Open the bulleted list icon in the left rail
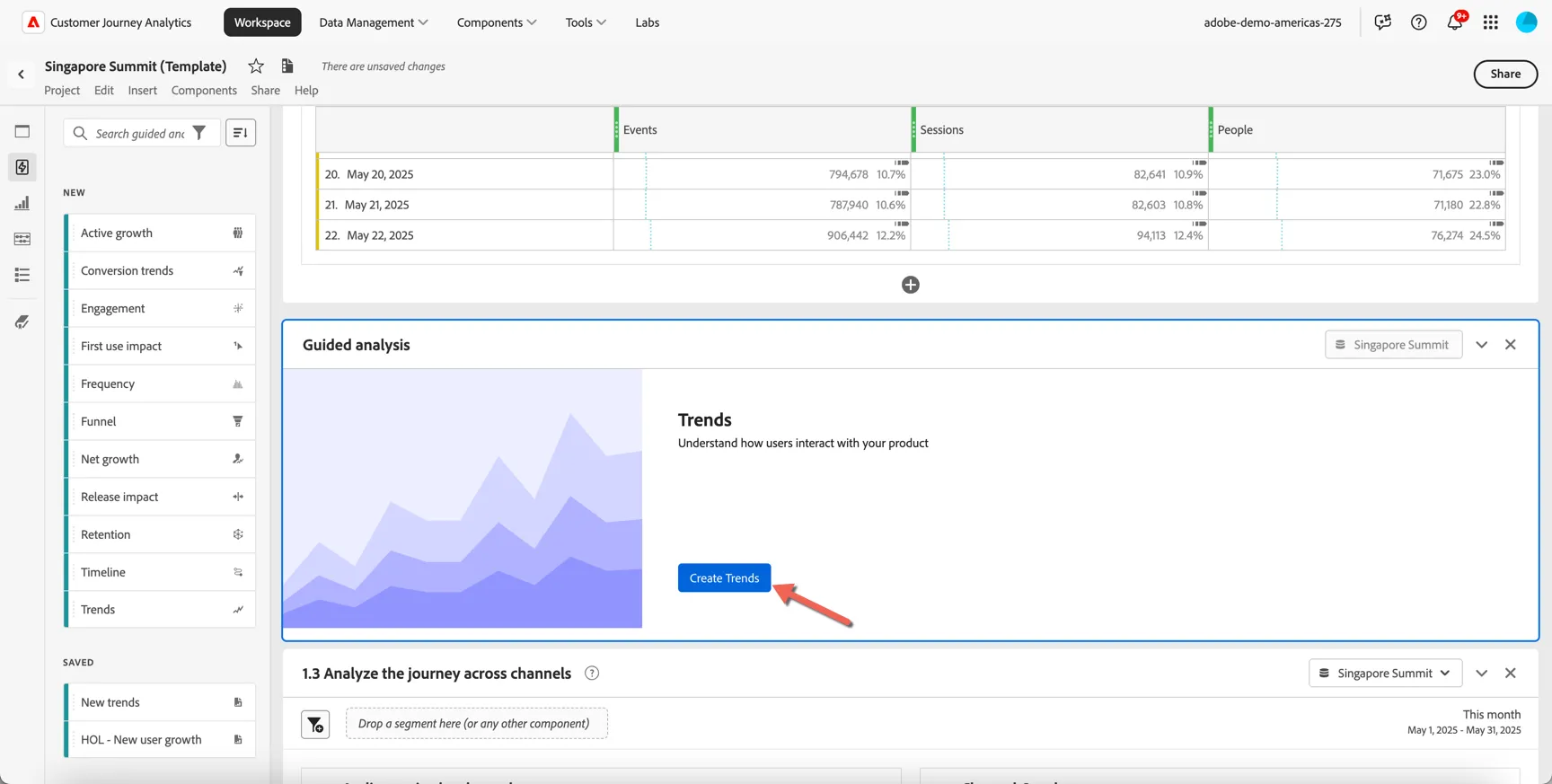1552x784 pixels. click(x=22, y=275)
